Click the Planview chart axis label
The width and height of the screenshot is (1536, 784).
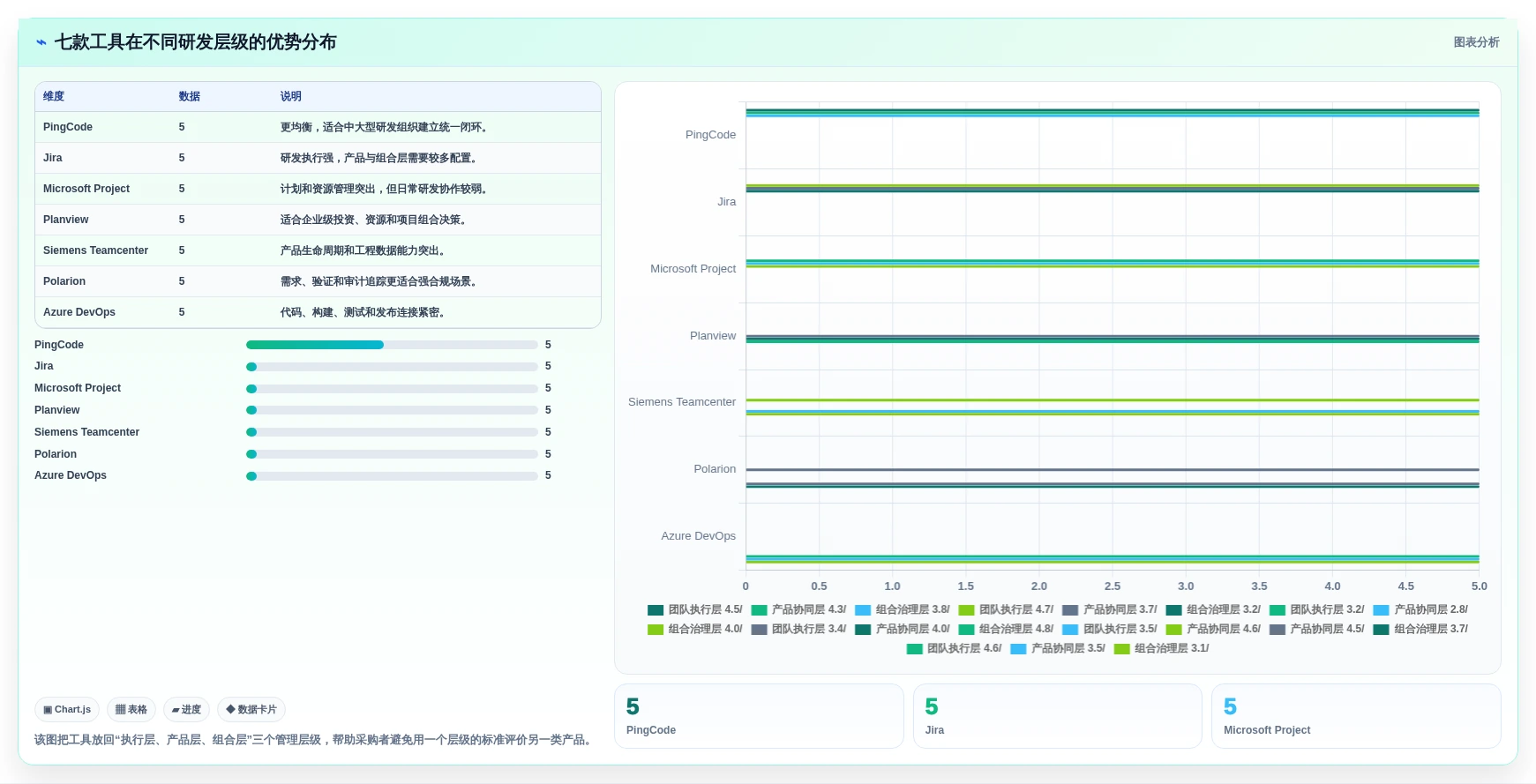712,336
